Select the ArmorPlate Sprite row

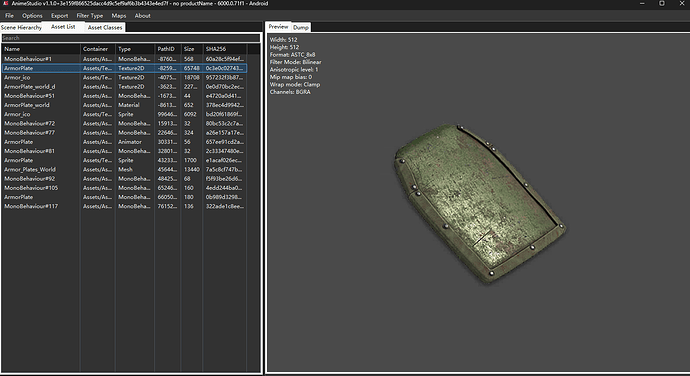click(x=125, y=160)
